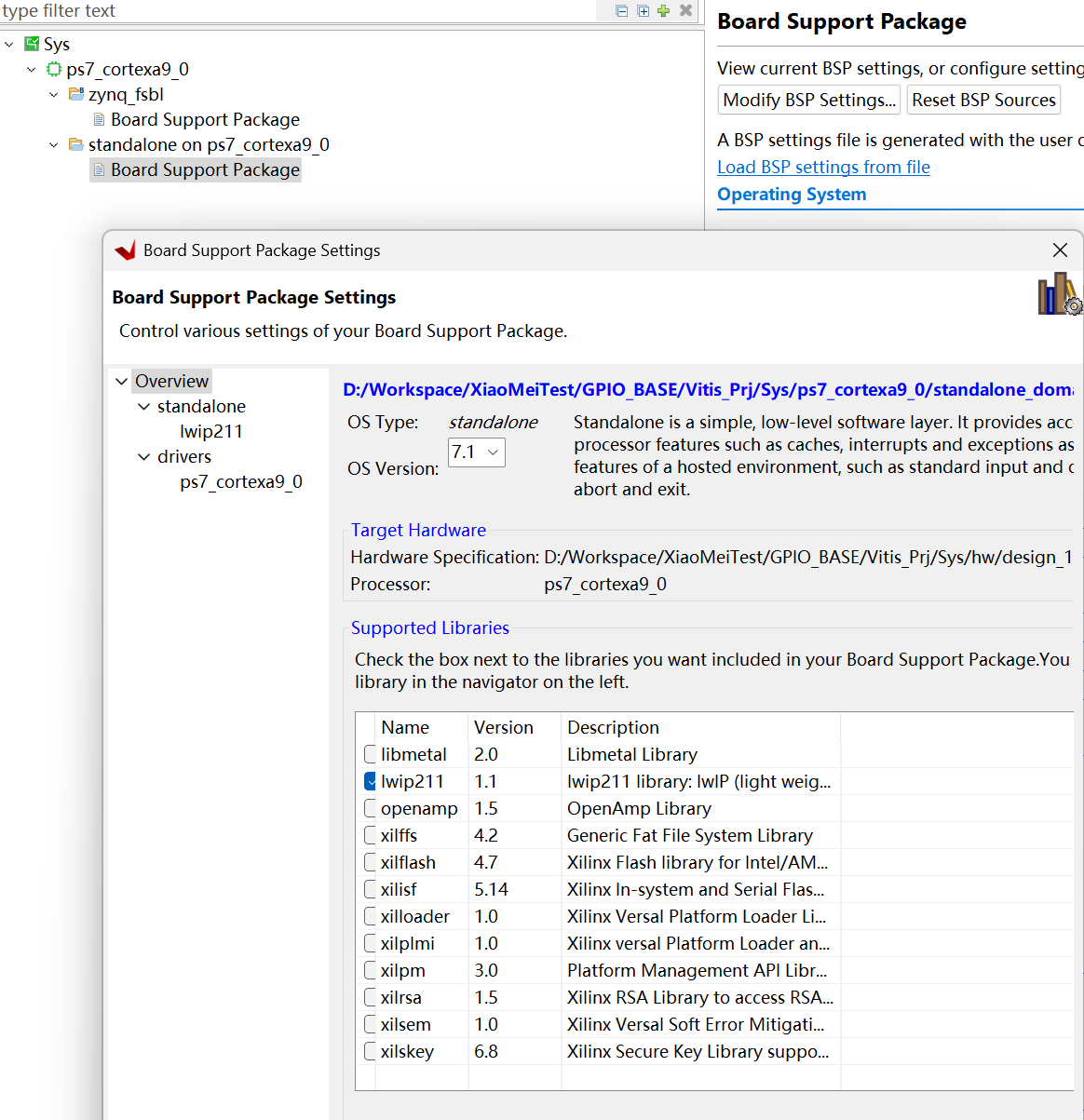Click the lwip211 version value 1.1
Image resolution: width=1084 pixels, height=1120 pixels.
tap(485, 781)
